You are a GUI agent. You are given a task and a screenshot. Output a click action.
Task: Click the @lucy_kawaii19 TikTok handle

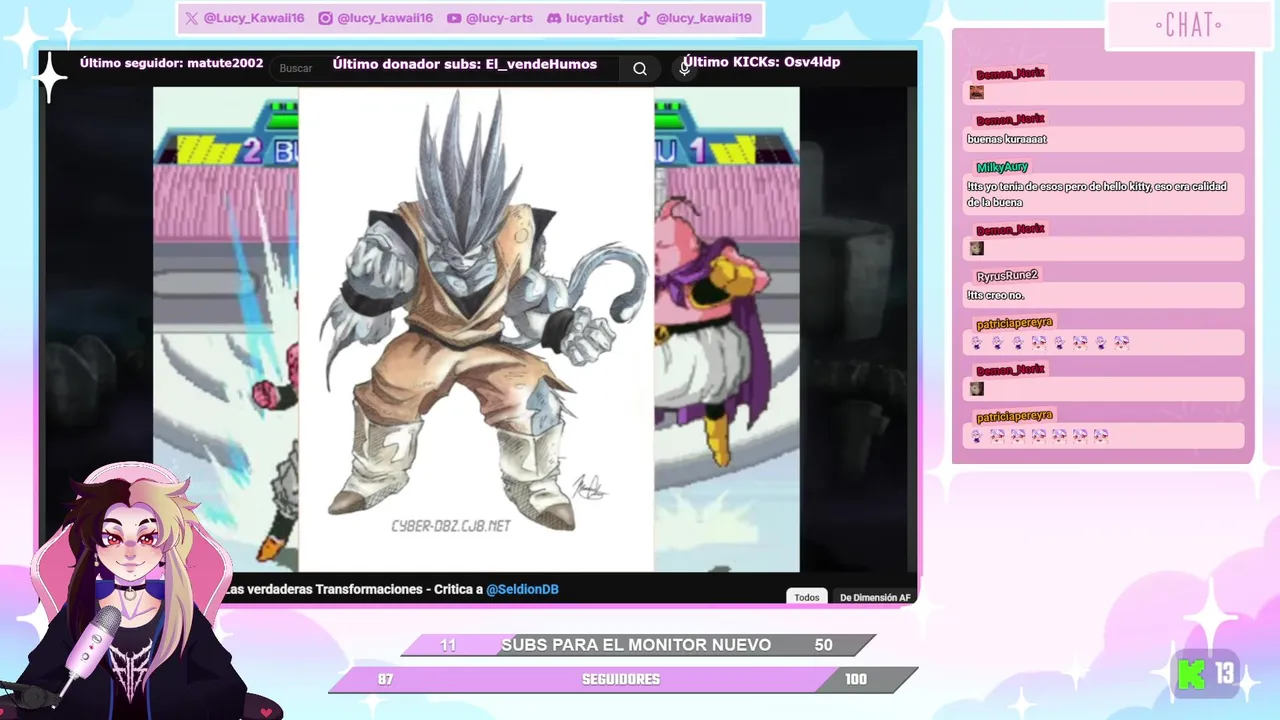tap(704, 18)
